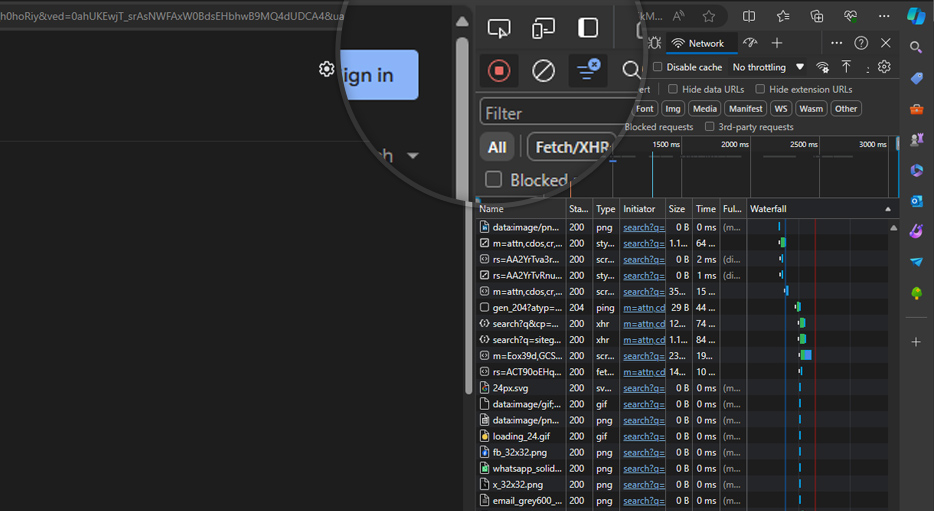Select the inspect element picker tool
This screenshot has width=934, height=511.
(499, 28)
